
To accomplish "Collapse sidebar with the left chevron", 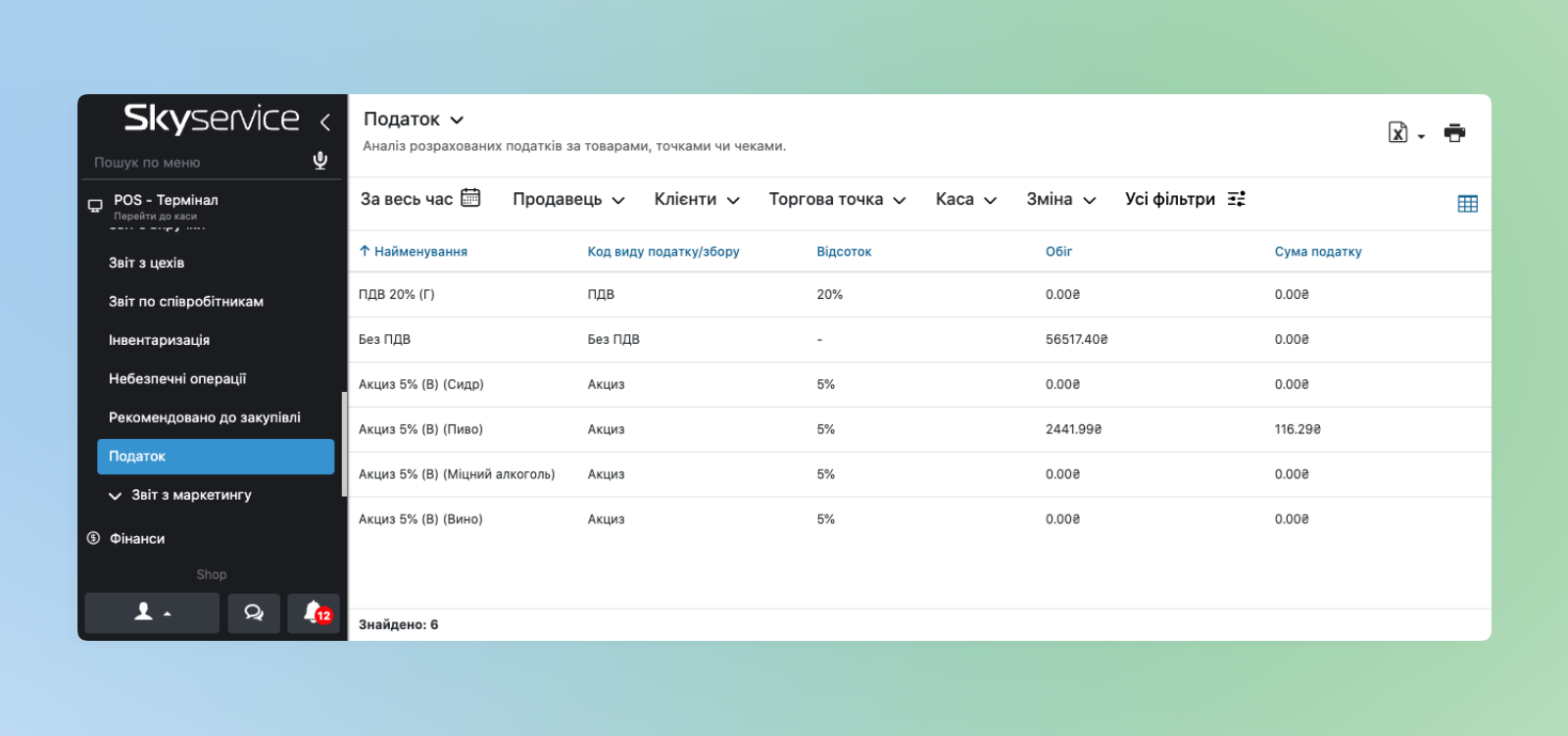I will coord(325,122).
